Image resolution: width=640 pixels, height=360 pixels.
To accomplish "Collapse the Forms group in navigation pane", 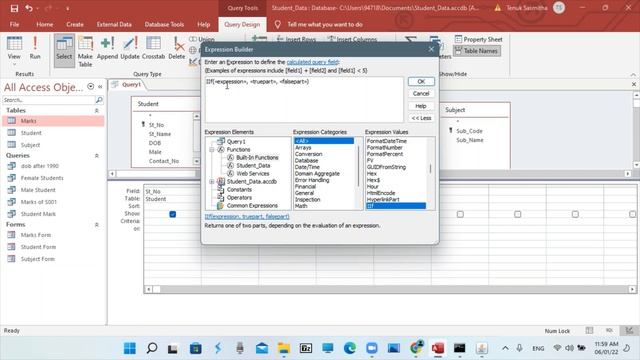I will (x=97, y=224).
